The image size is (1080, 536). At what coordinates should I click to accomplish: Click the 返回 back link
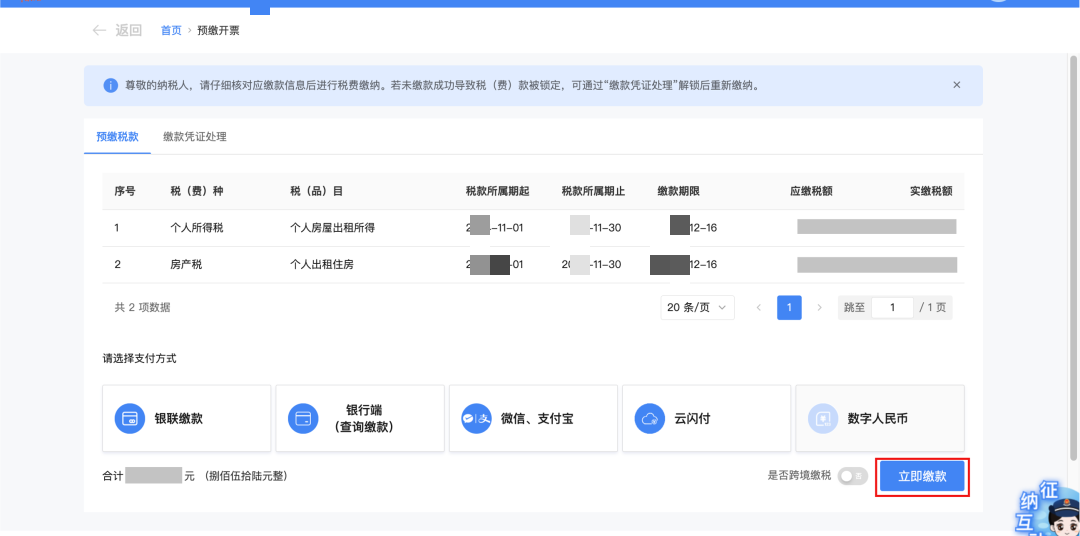[129, 30]
